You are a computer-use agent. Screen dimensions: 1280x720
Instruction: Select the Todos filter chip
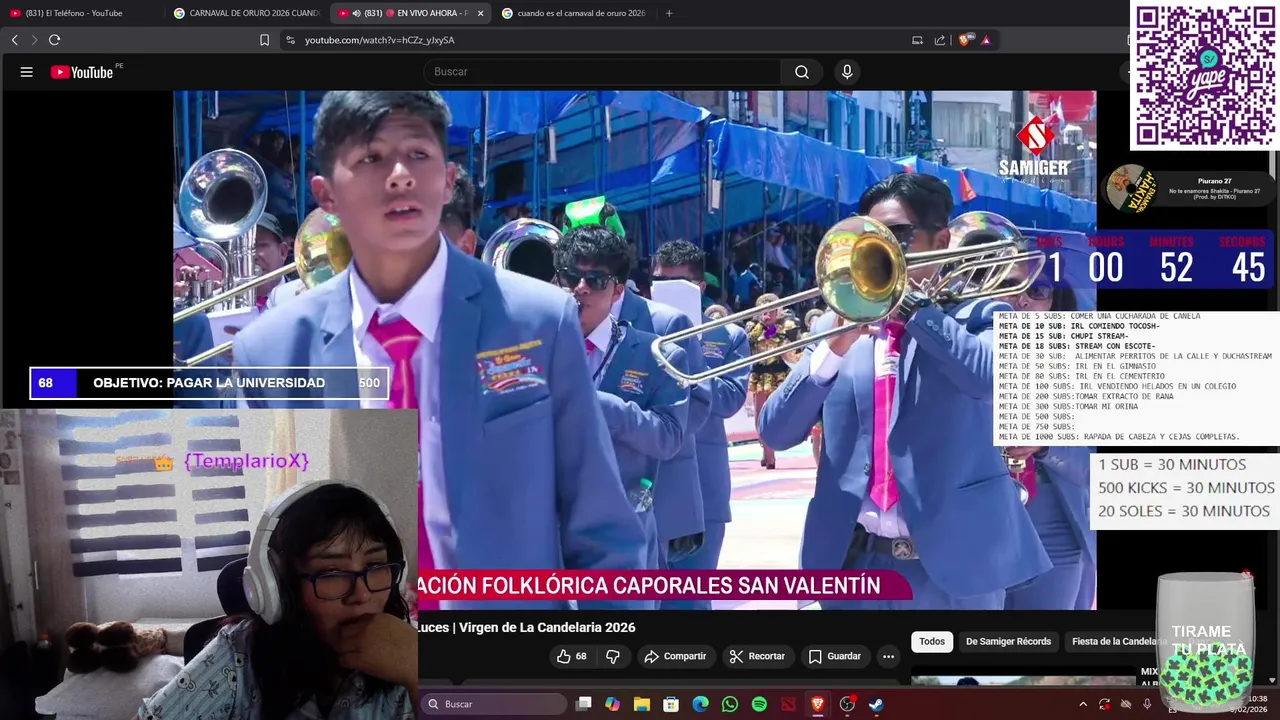click(932, 641)
